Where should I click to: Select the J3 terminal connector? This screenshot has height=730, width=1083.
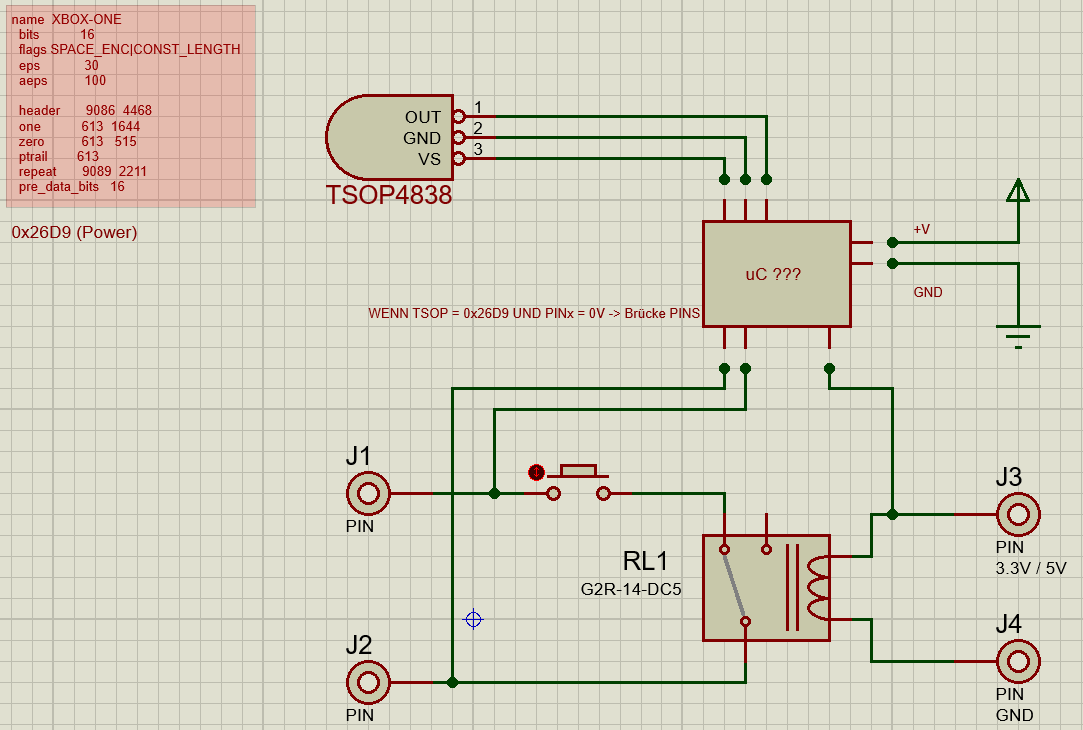1018,515
